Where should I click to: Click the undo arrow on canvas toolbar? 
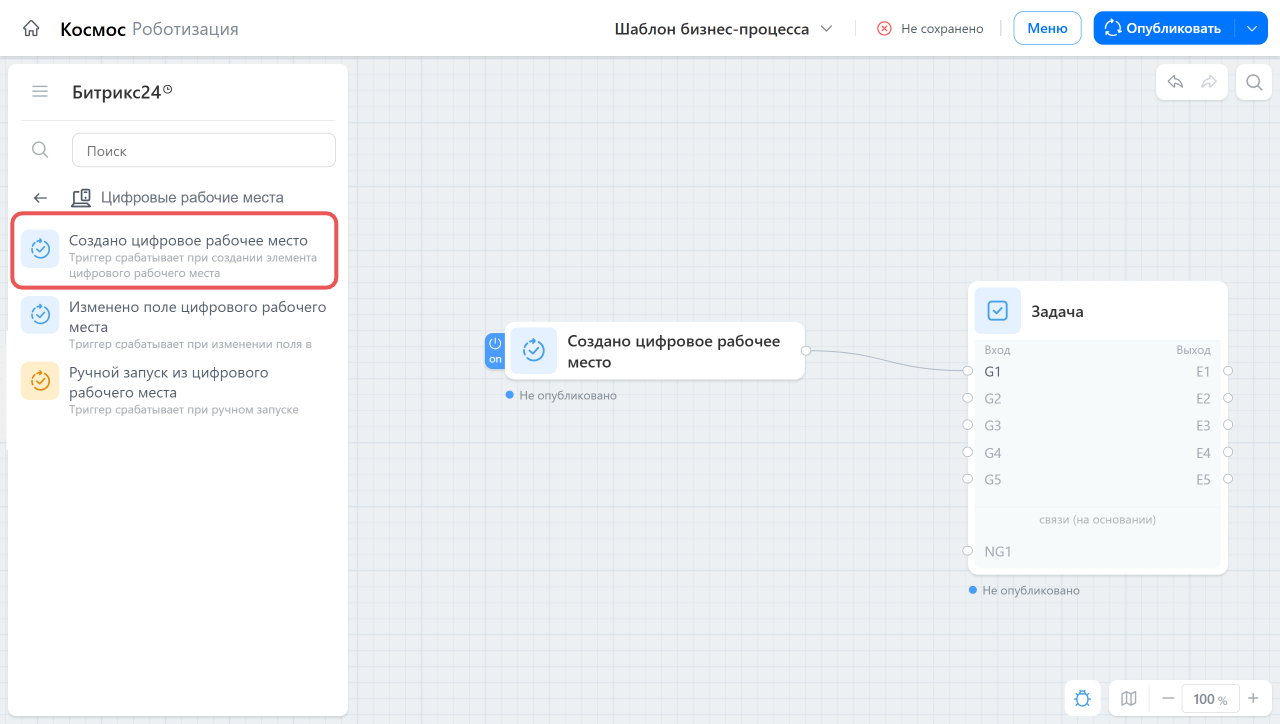pyautogui.click(x=1176, y=82)
